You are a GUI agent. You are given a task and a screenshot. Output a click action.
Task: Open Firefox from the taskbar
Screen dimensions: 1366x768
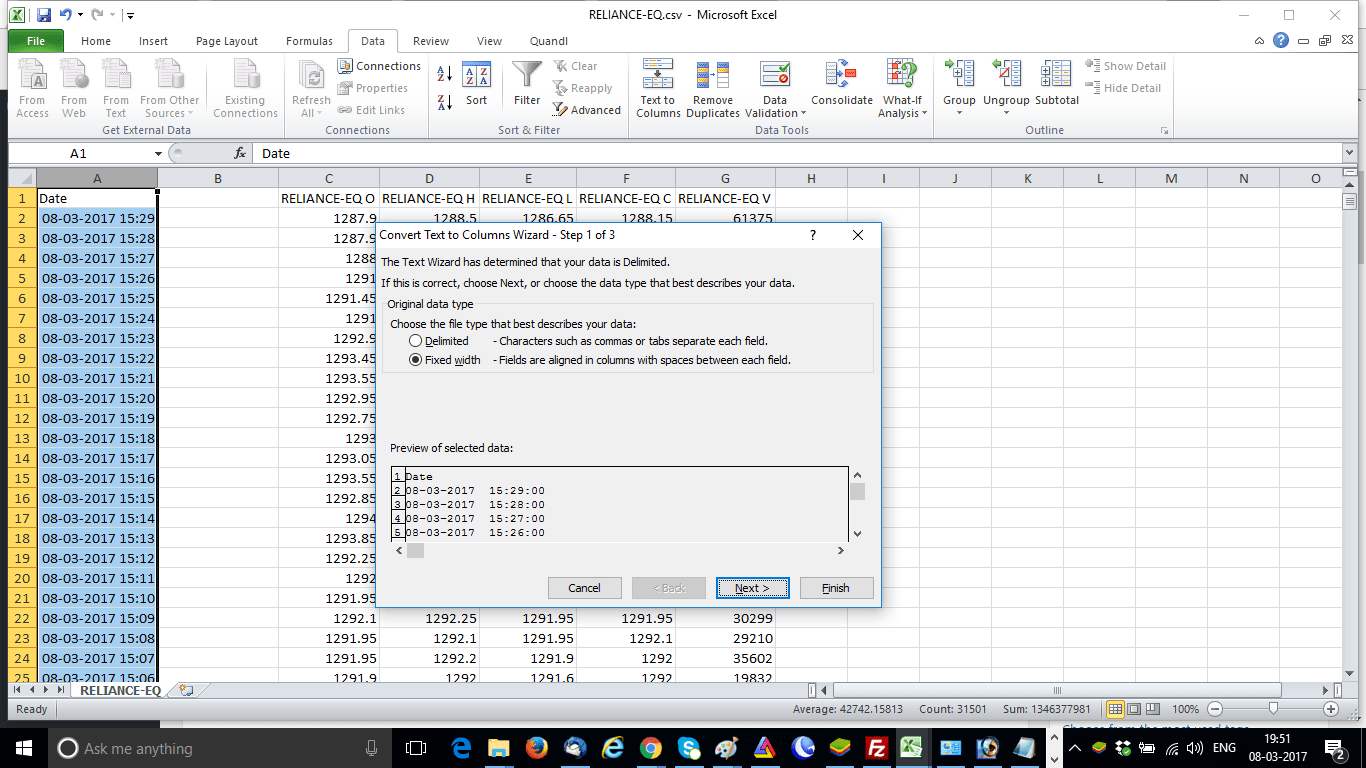pyautogui.click(x=536, y=748)
